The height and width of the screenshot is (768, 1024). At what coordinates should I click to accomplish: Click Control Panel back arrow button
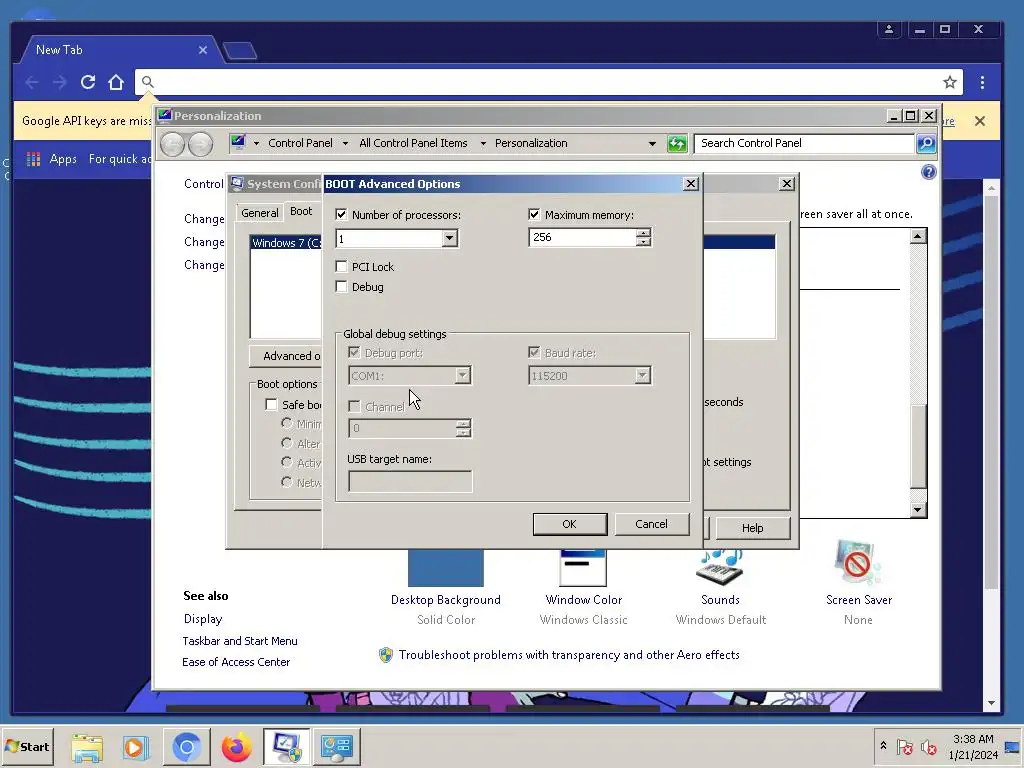click(x=172, y=144)
